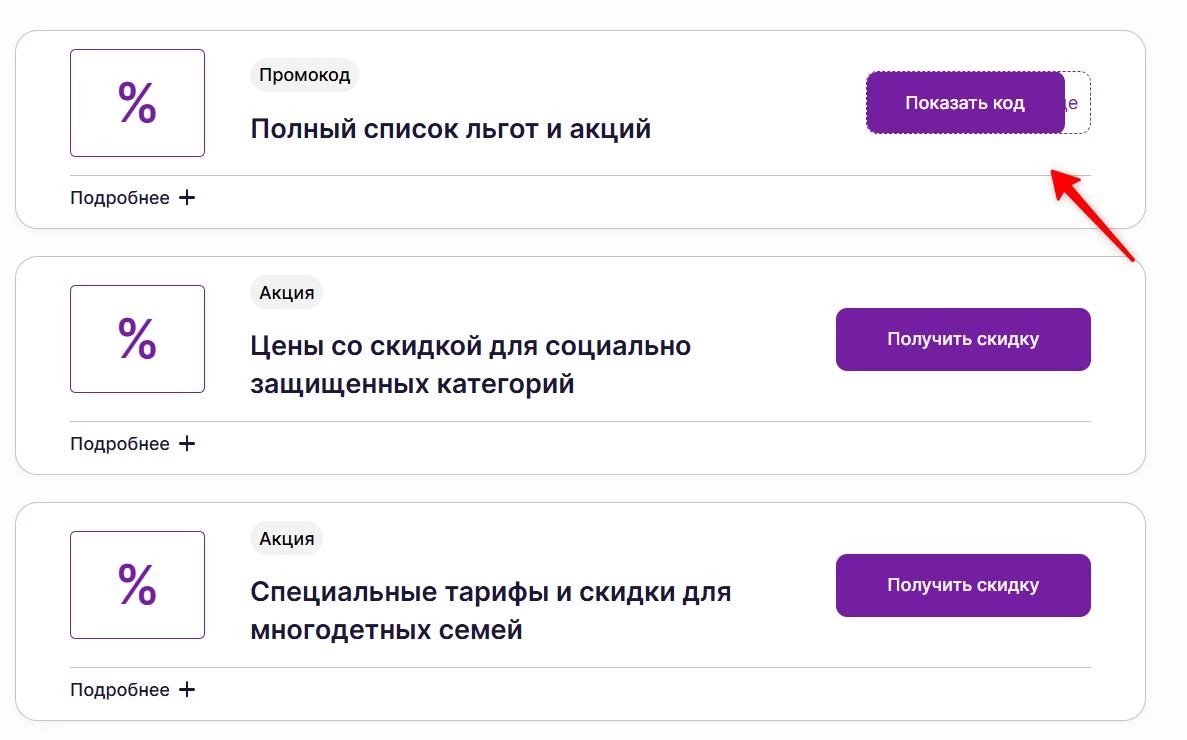Click the dashed coupon edge next to Показать код

click(1078, 102)
